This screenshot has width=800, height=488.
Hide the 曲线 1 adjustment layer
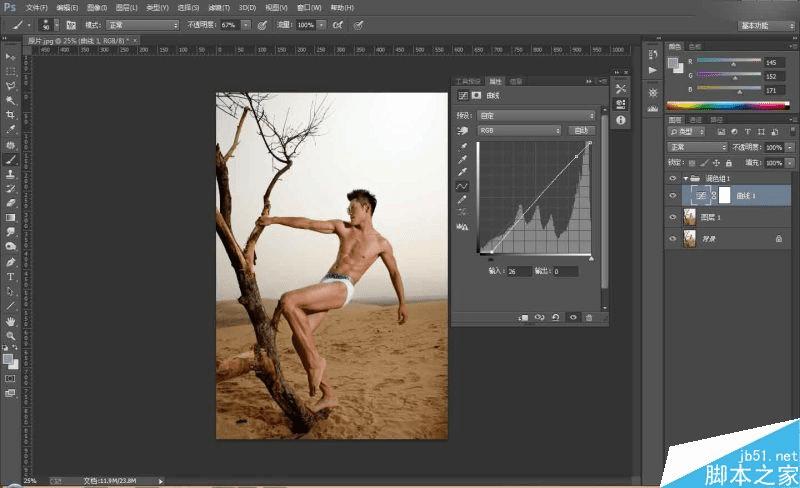tap(672, 195)
